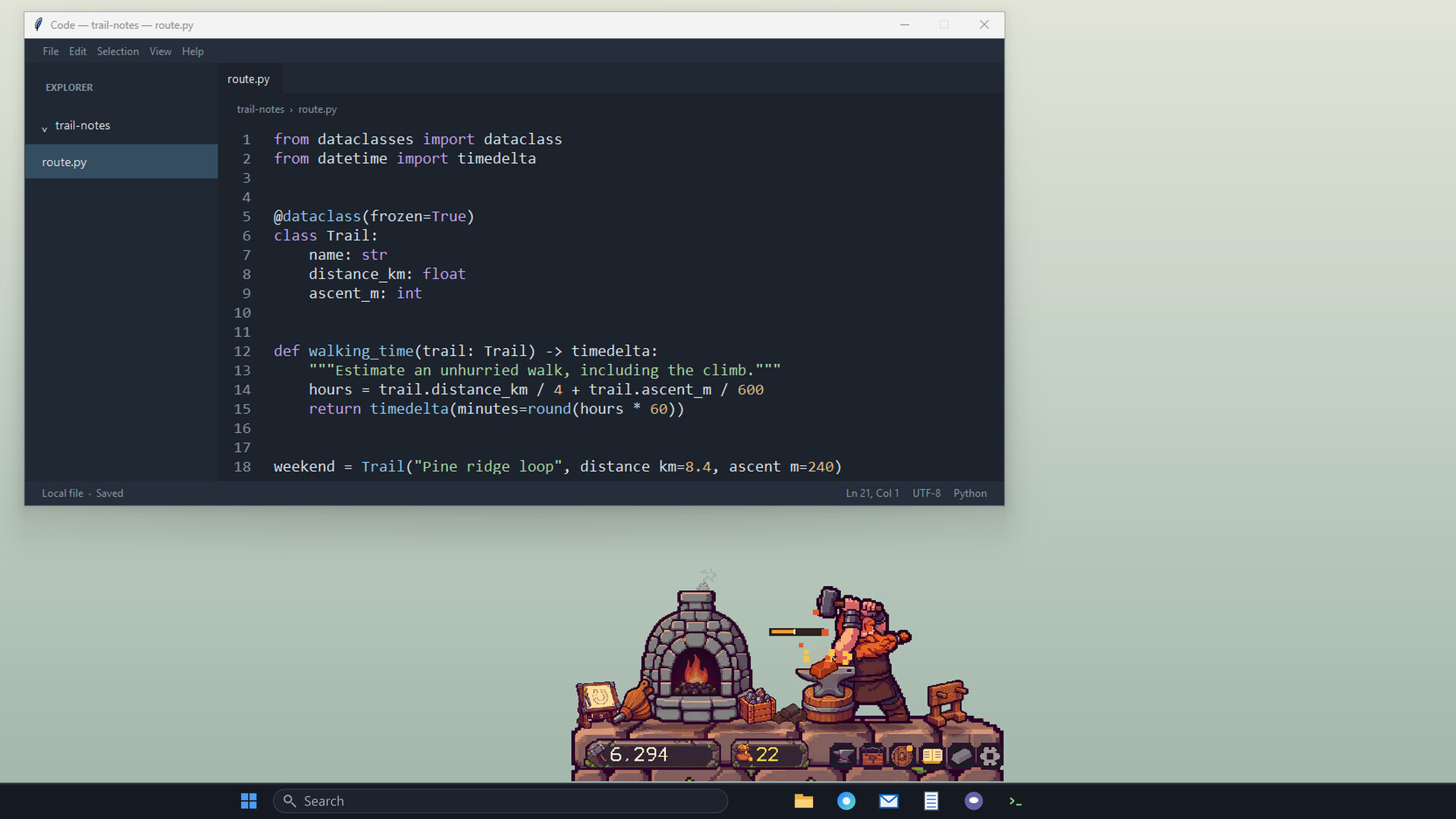
Task: Open the File menu
Action: pyautogui.click(x=51, y=52)
